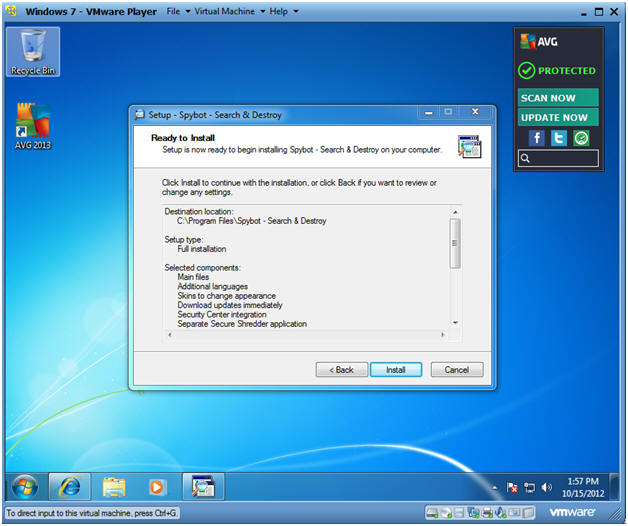This screenshot has width=628, height=526.
Task: Click the horizontal scroll right arrow
Action: point(443,335)
